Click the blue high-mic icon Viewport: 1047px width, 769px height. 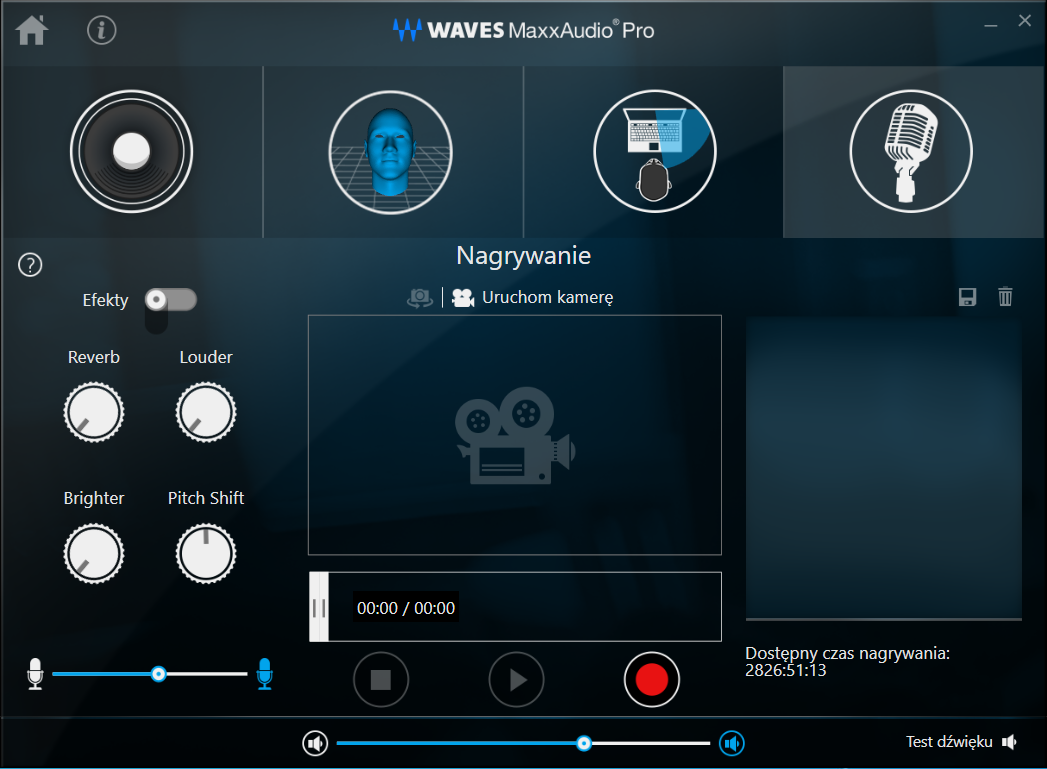tap(264, 674)
